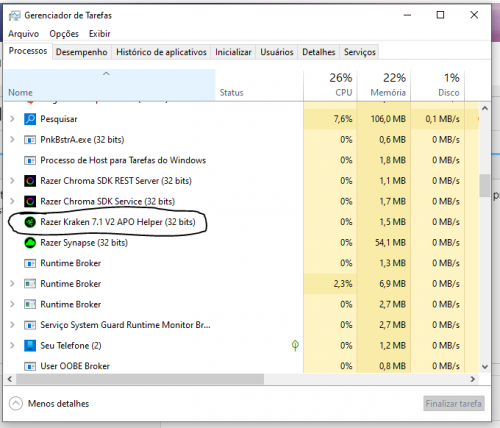Click the horizontal scrollbar right arrow
500x428 pixels.
pyautogui.click(x=473, y=379)
